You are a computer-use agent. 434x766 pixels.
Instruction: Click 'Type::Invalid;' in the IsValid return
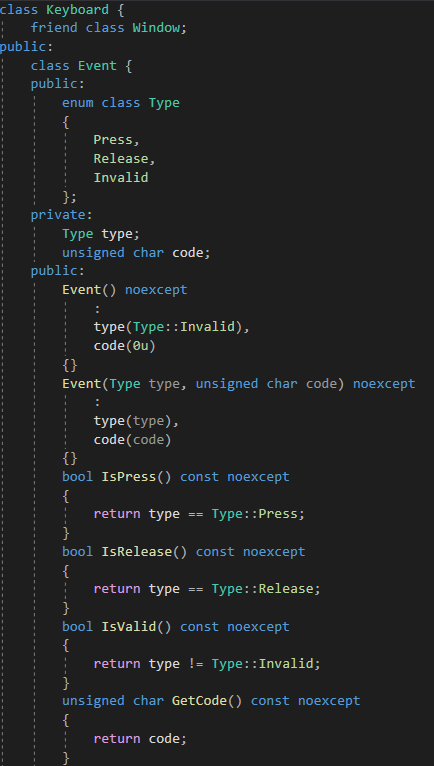[266, 664]
